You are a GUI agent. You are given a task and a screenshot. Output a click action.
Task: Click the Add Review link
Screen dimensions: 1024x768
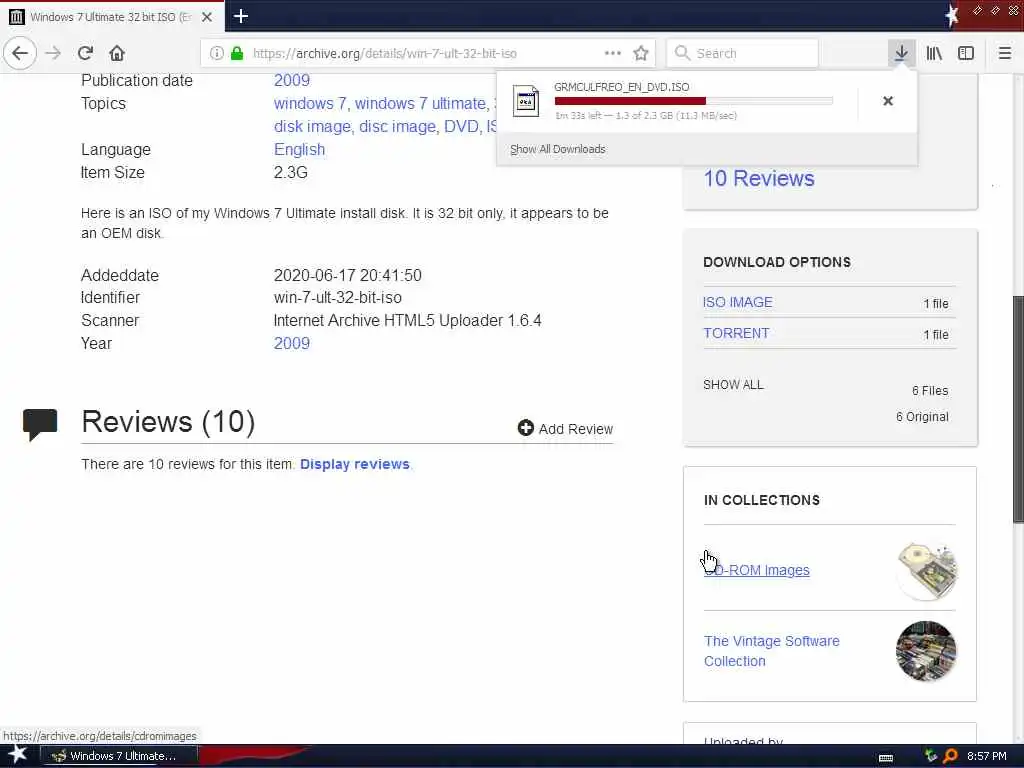[566, 428]
